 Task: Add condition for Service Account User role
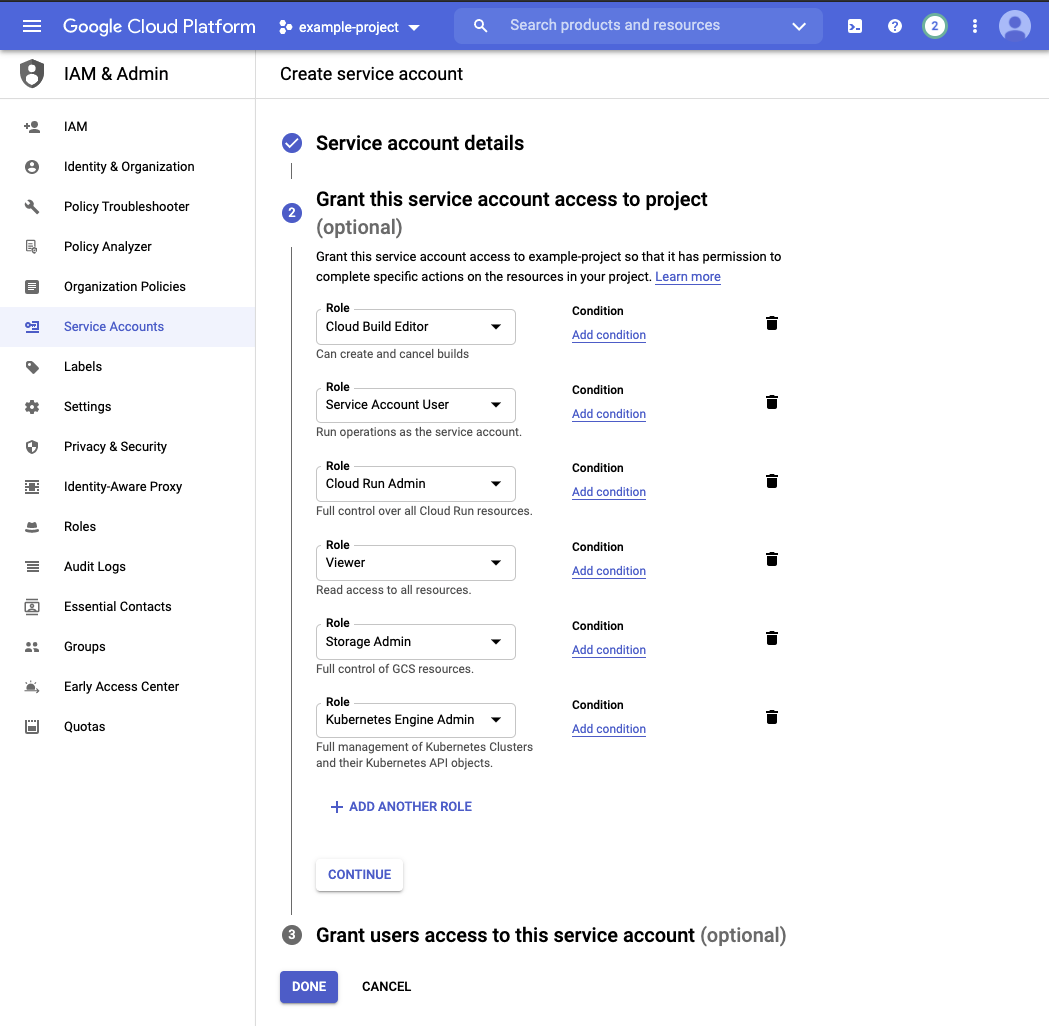(609, 413)
